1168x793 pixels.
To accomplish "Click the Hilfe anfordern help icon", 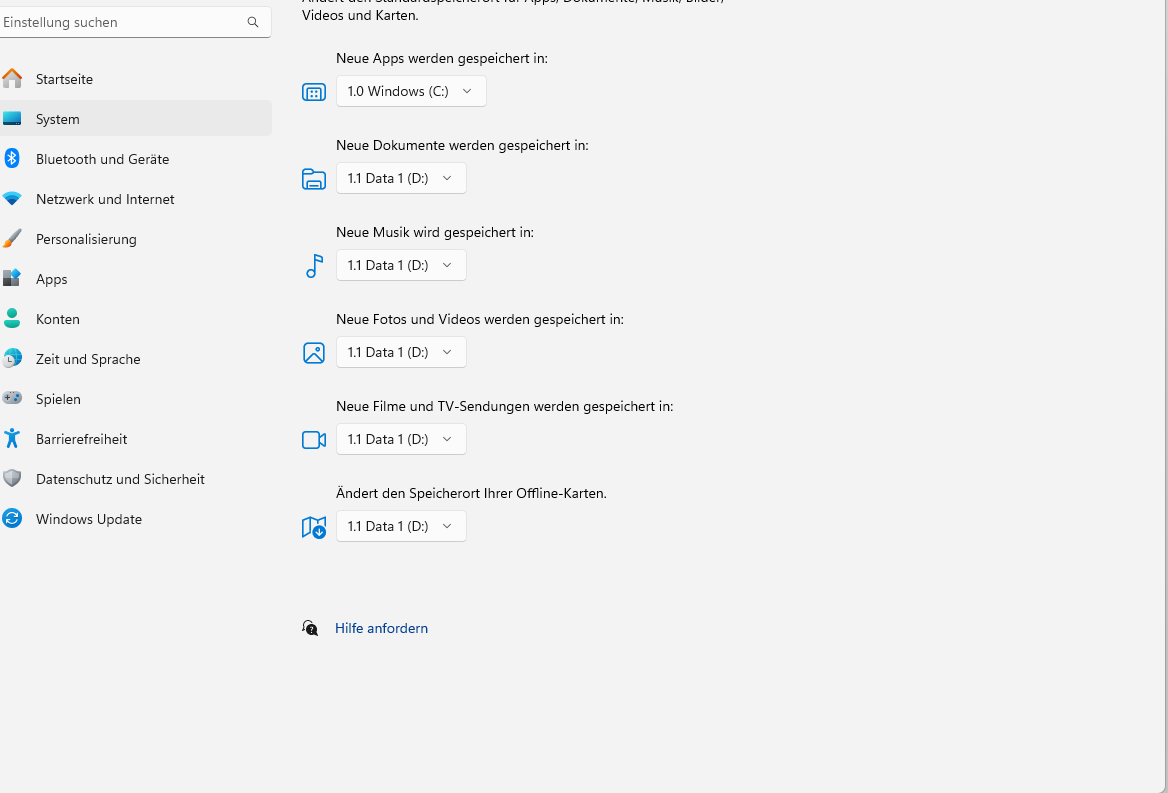I will coord(310,628).
